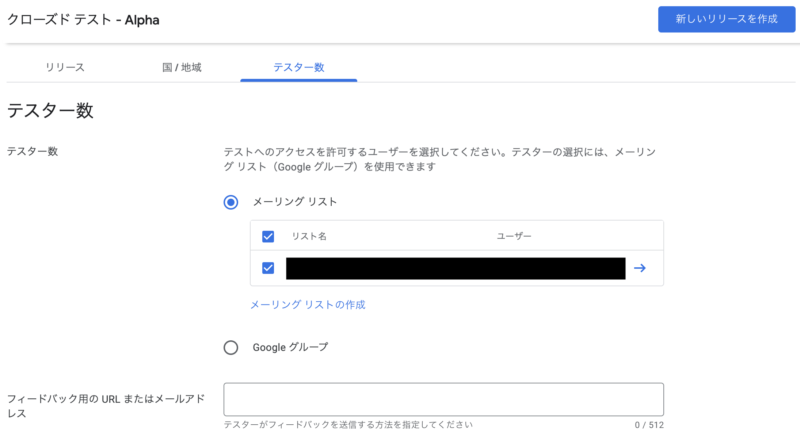Toggle the select-all checkbox in list header
This screenshot has width=800, height=436.
pos(268,236)
